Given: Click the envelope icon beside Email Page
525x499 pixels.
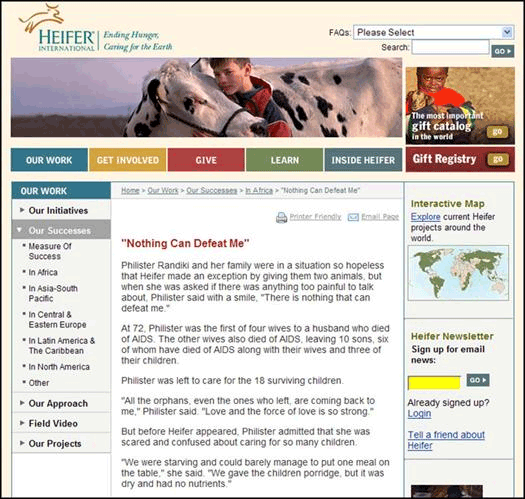Looking at the screenshot, I should (353, 217).
